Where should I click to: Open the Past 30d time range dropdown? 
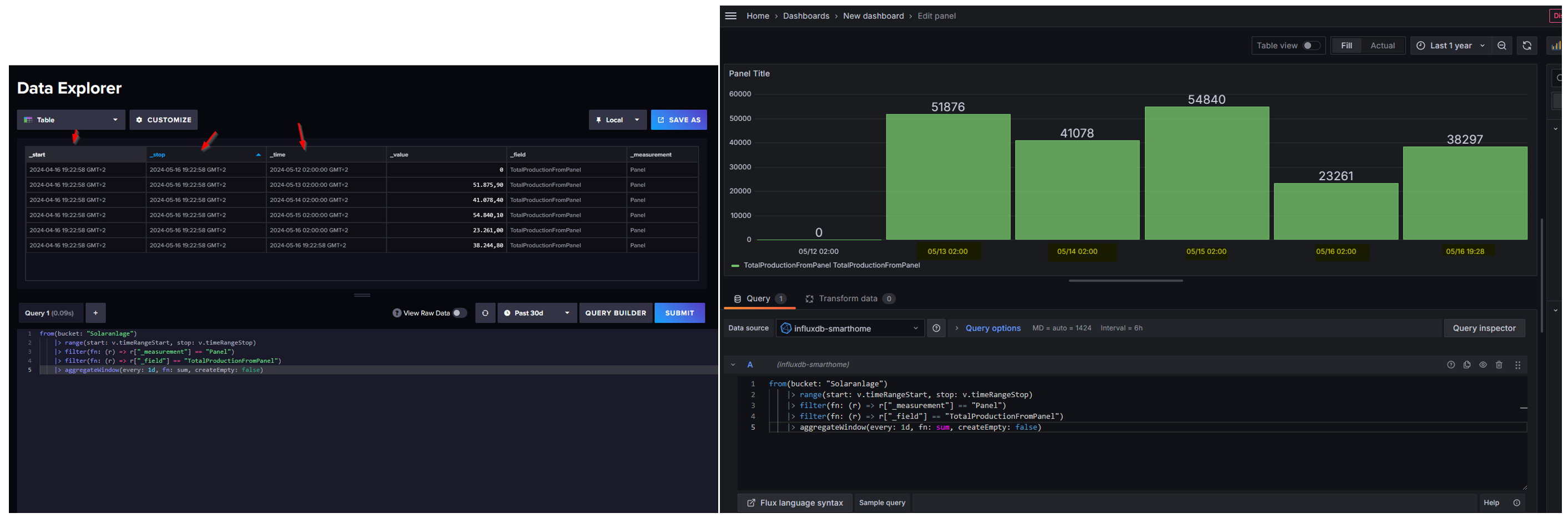click(x=537, y=313)
